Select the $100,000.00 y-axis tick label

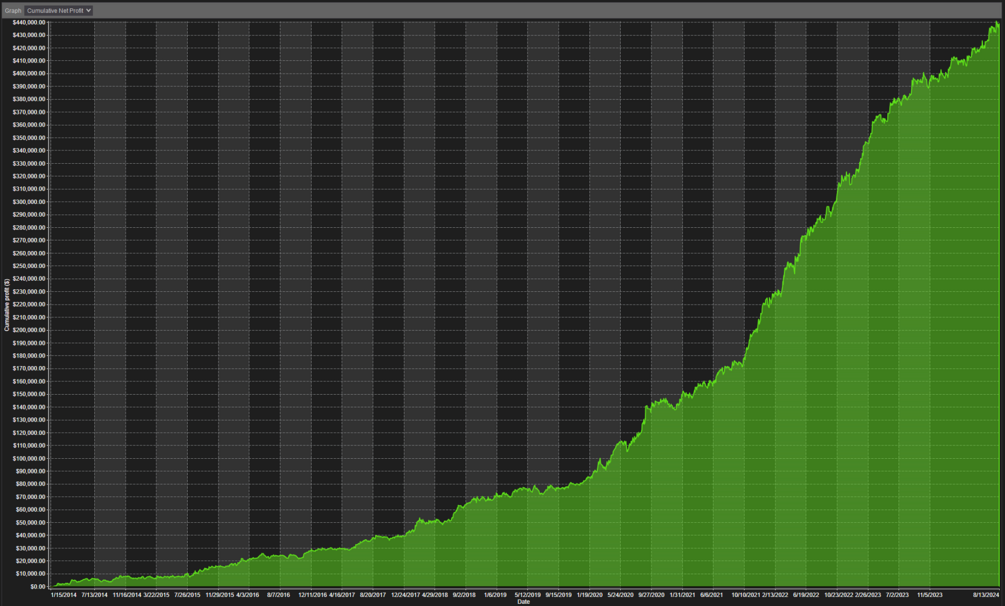(29, 459)
